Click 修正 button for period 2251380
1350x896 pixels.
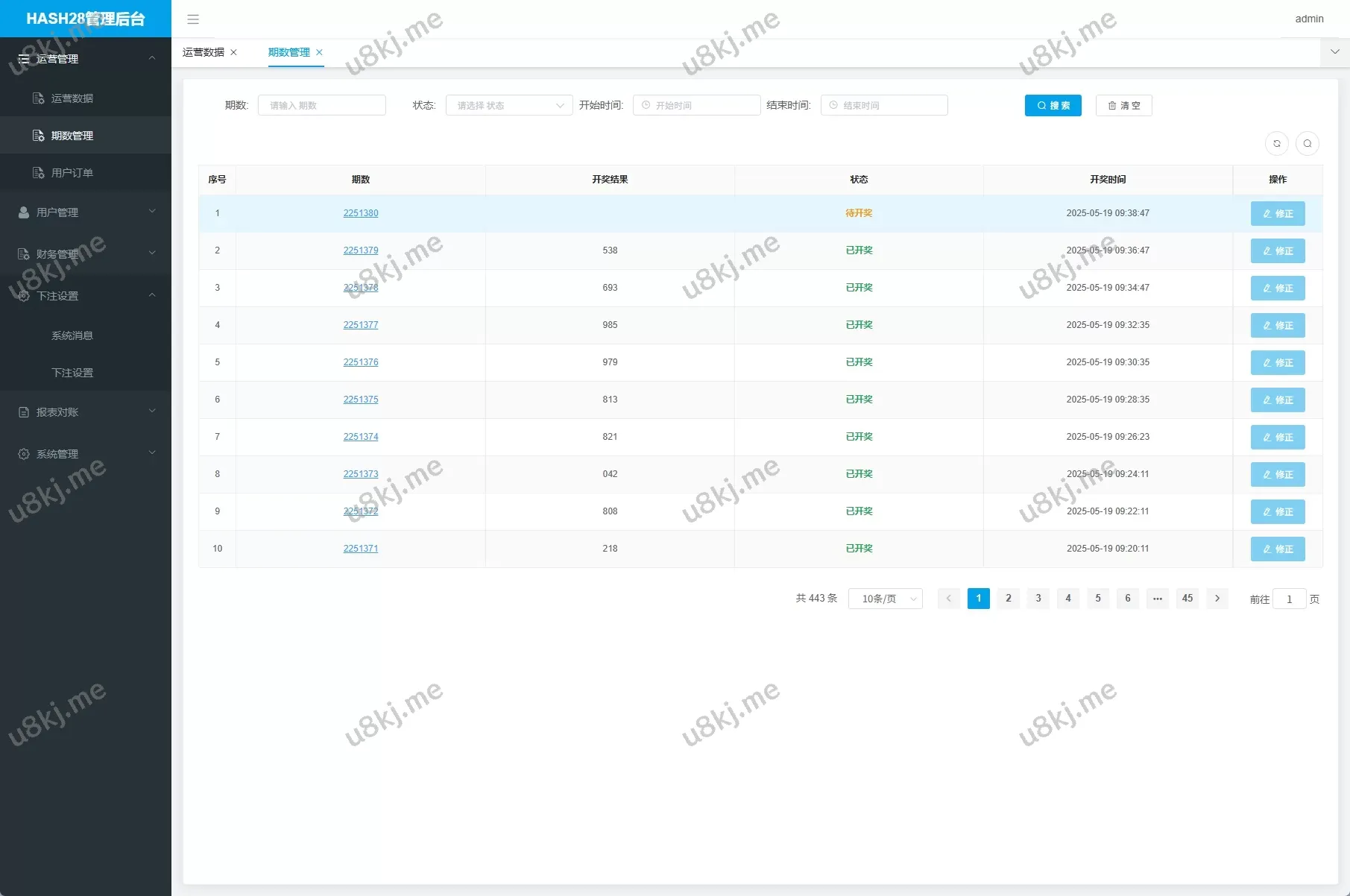(1278, 213)
